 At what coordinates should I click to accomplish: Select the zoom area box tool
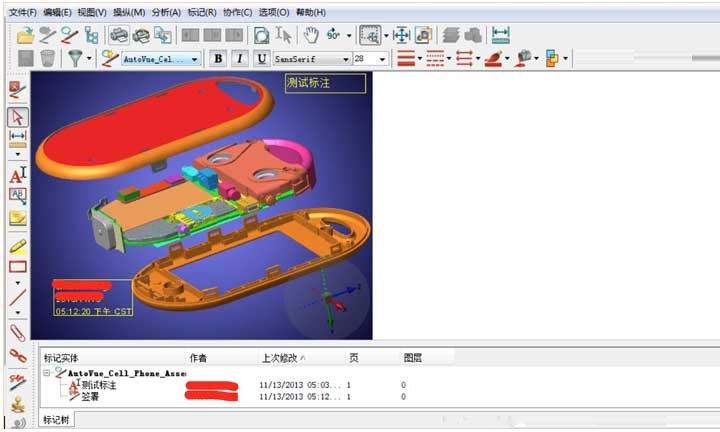370,35
